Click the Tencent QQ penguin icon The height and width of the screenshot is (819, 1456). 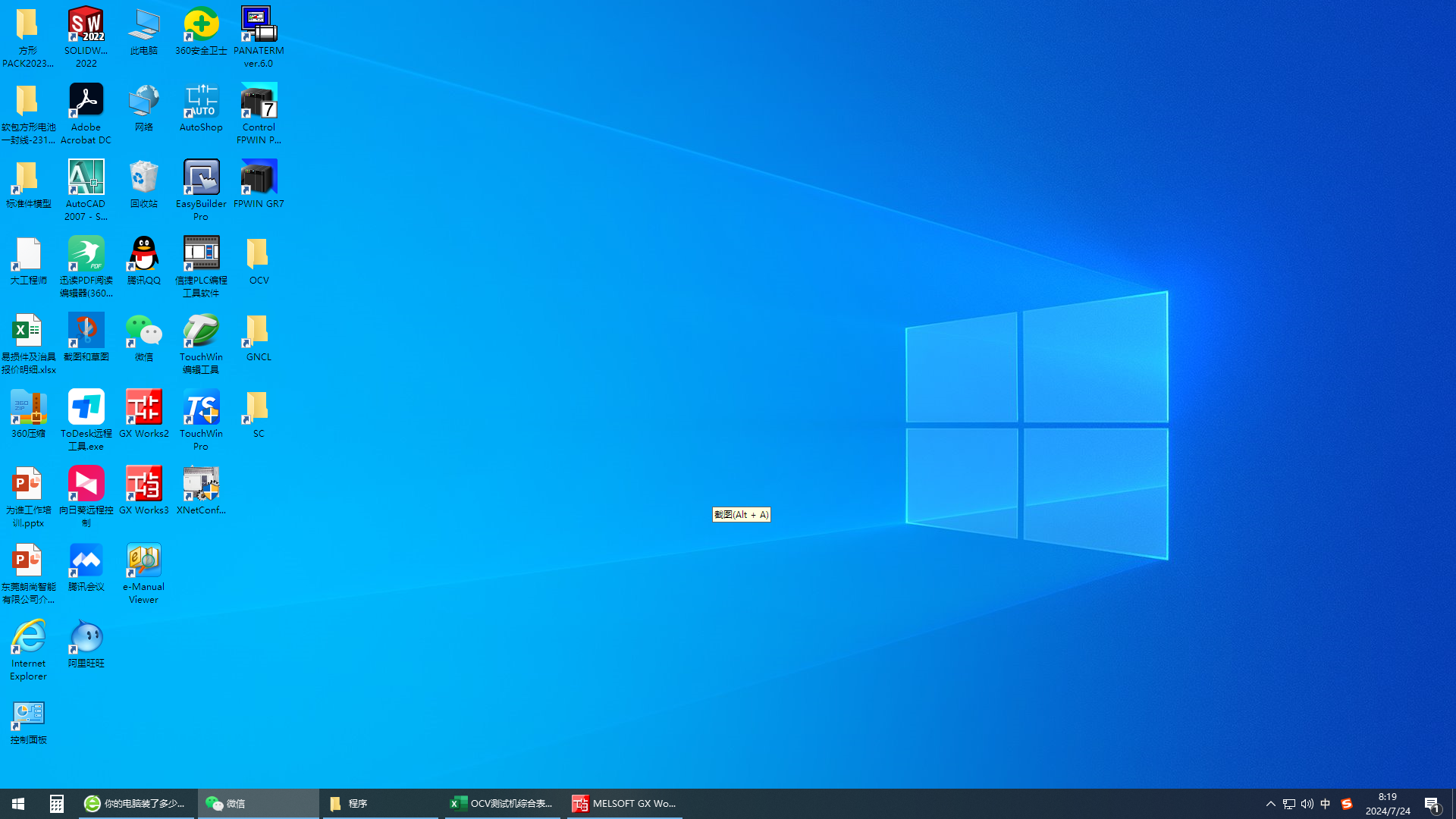[143, 255]
